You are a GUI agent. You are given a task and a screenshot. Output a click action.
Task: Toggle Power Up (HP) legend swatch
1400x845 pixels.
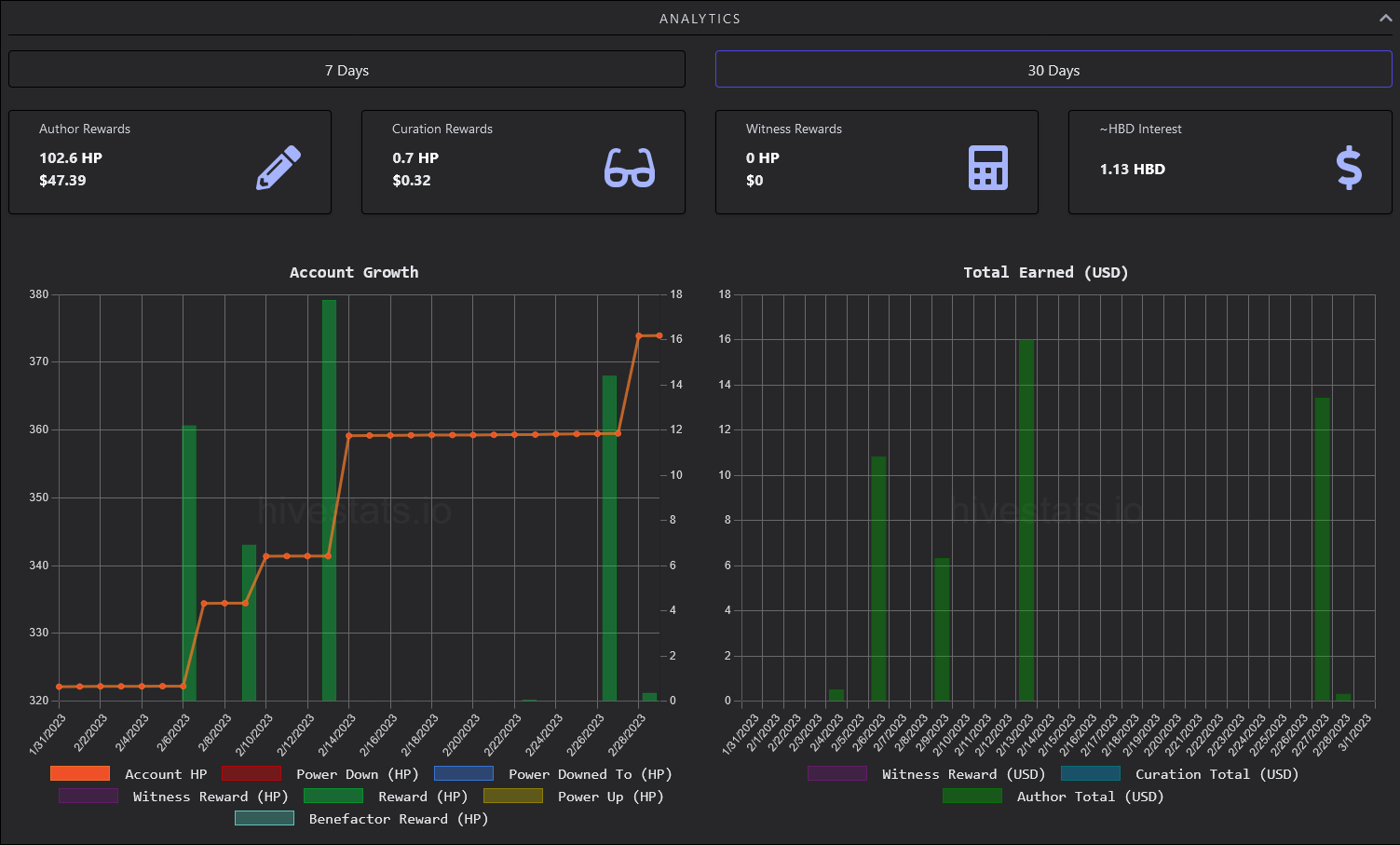point(513,796)
